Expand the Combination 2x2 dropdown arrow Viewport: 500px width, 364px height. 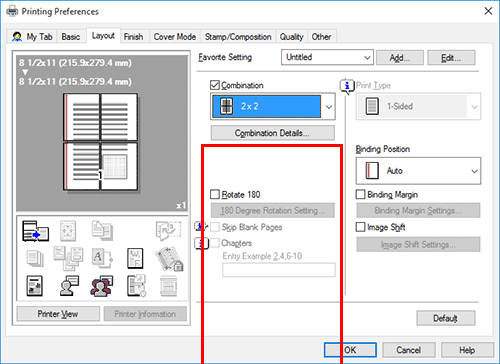(x=329, y=107)
